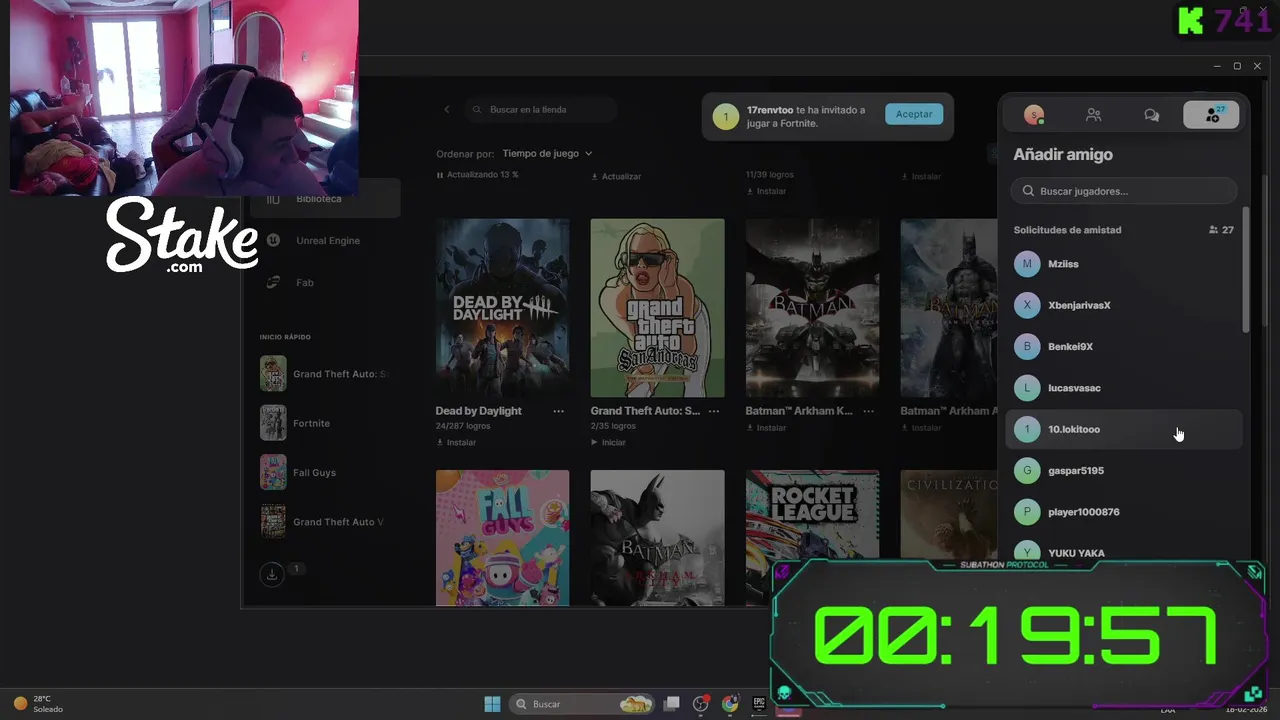
Task: Select friend request from player1000876
Action: pos(1124,512)
